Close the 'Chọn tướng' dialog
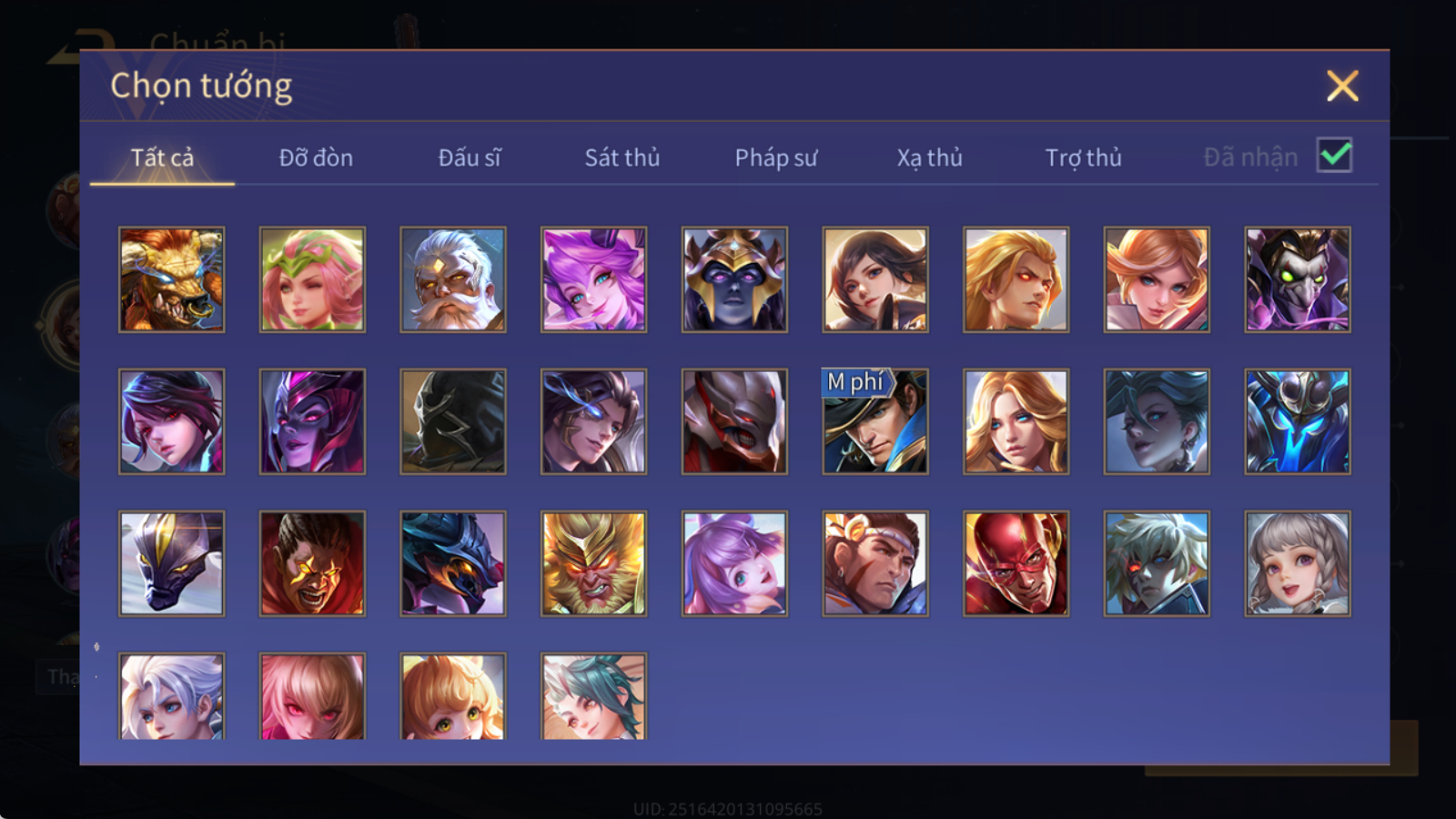Image resolution: width=1456 pixels, height=819 pixels. [x=1342, y=86]
